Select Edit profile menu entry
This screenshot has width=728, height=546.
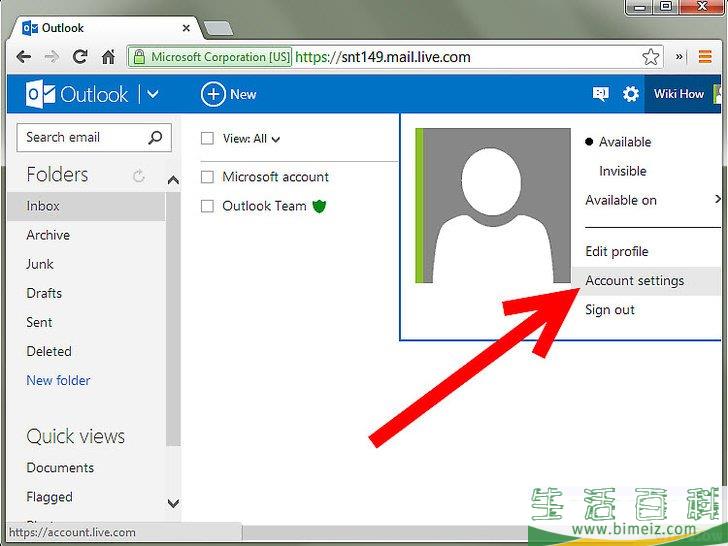(x=617, y=252)
